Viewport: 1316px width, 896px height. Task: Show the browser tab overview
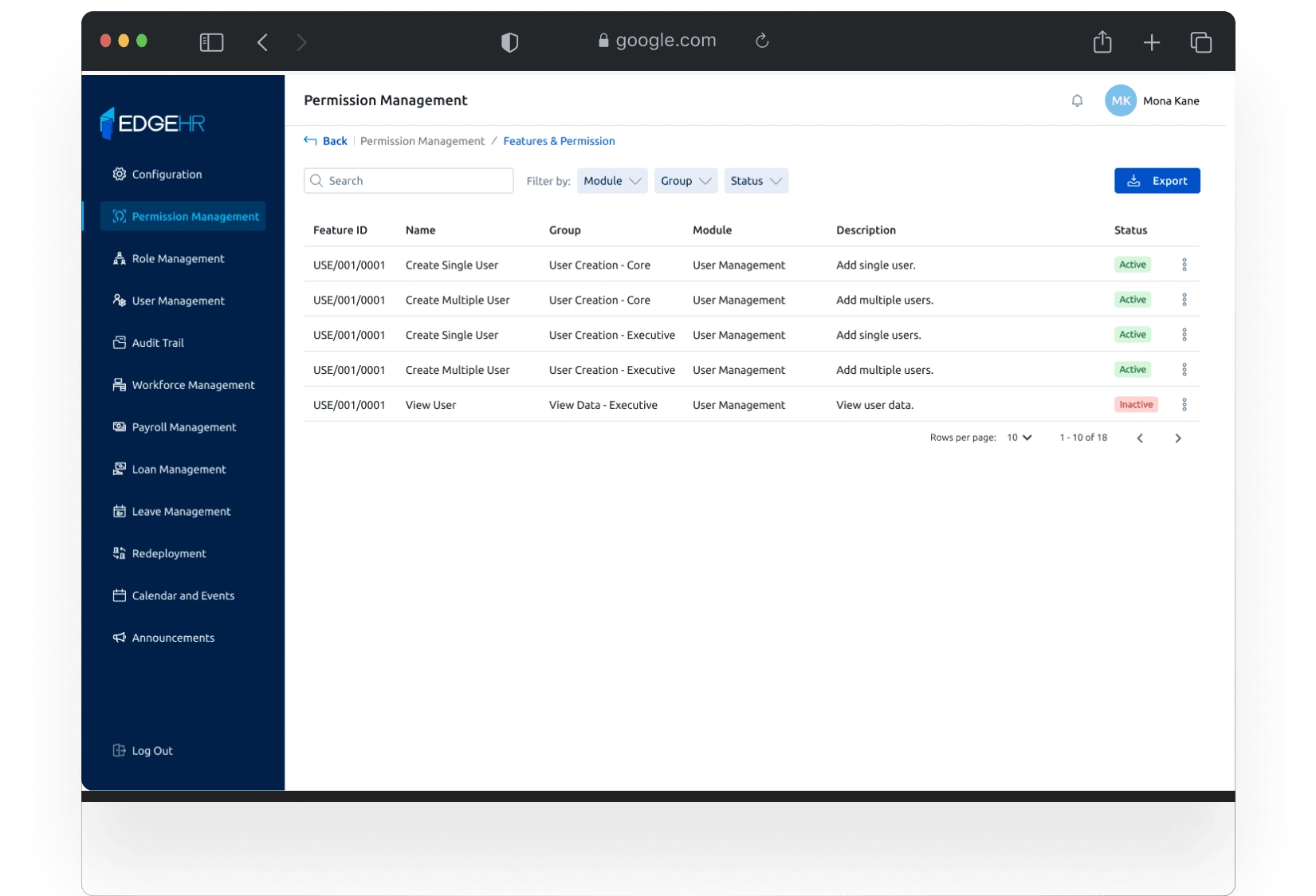click(x=1201, y=42)
